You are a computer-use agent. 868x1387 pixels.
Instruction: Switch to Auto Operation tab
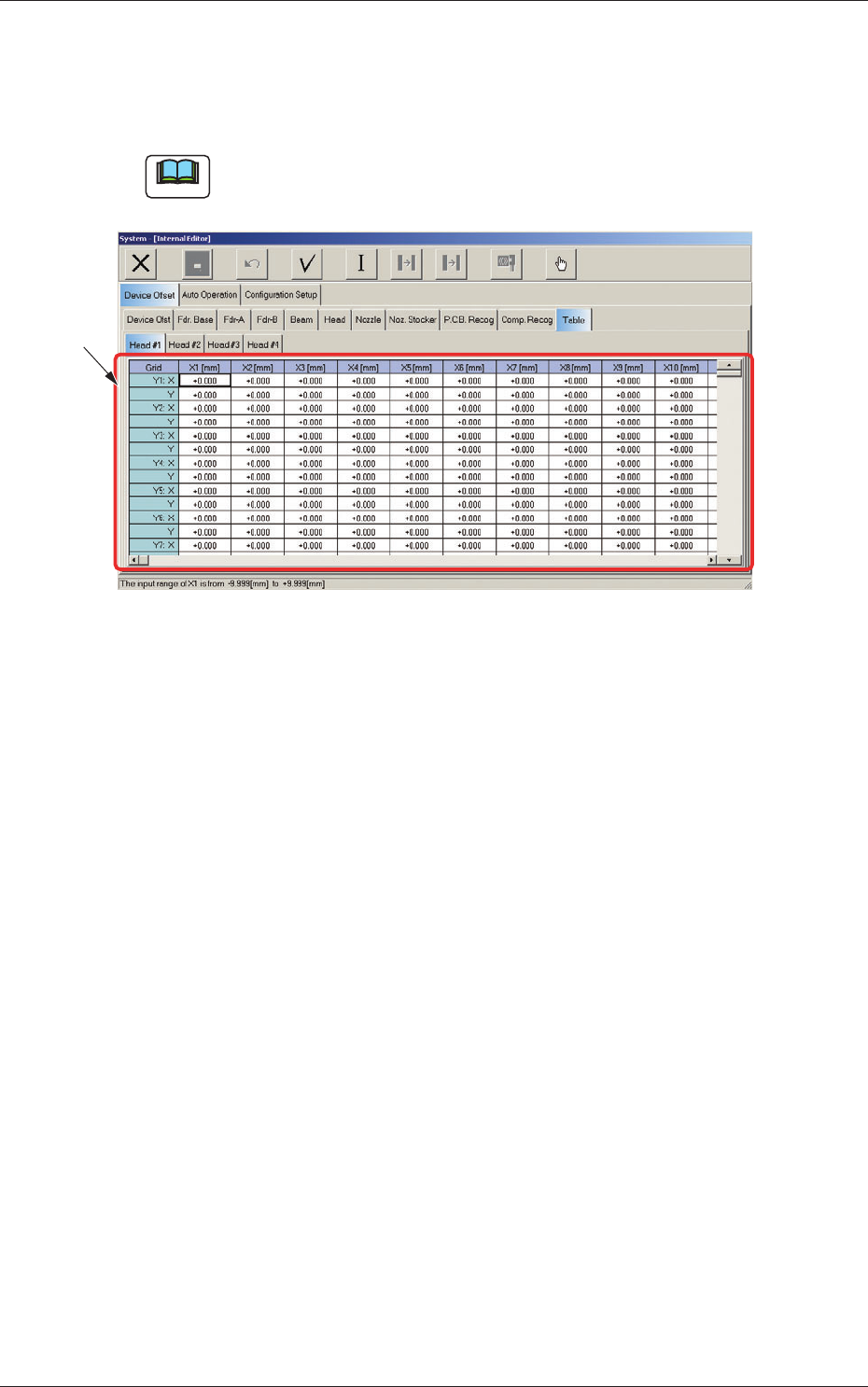point(209,295)
